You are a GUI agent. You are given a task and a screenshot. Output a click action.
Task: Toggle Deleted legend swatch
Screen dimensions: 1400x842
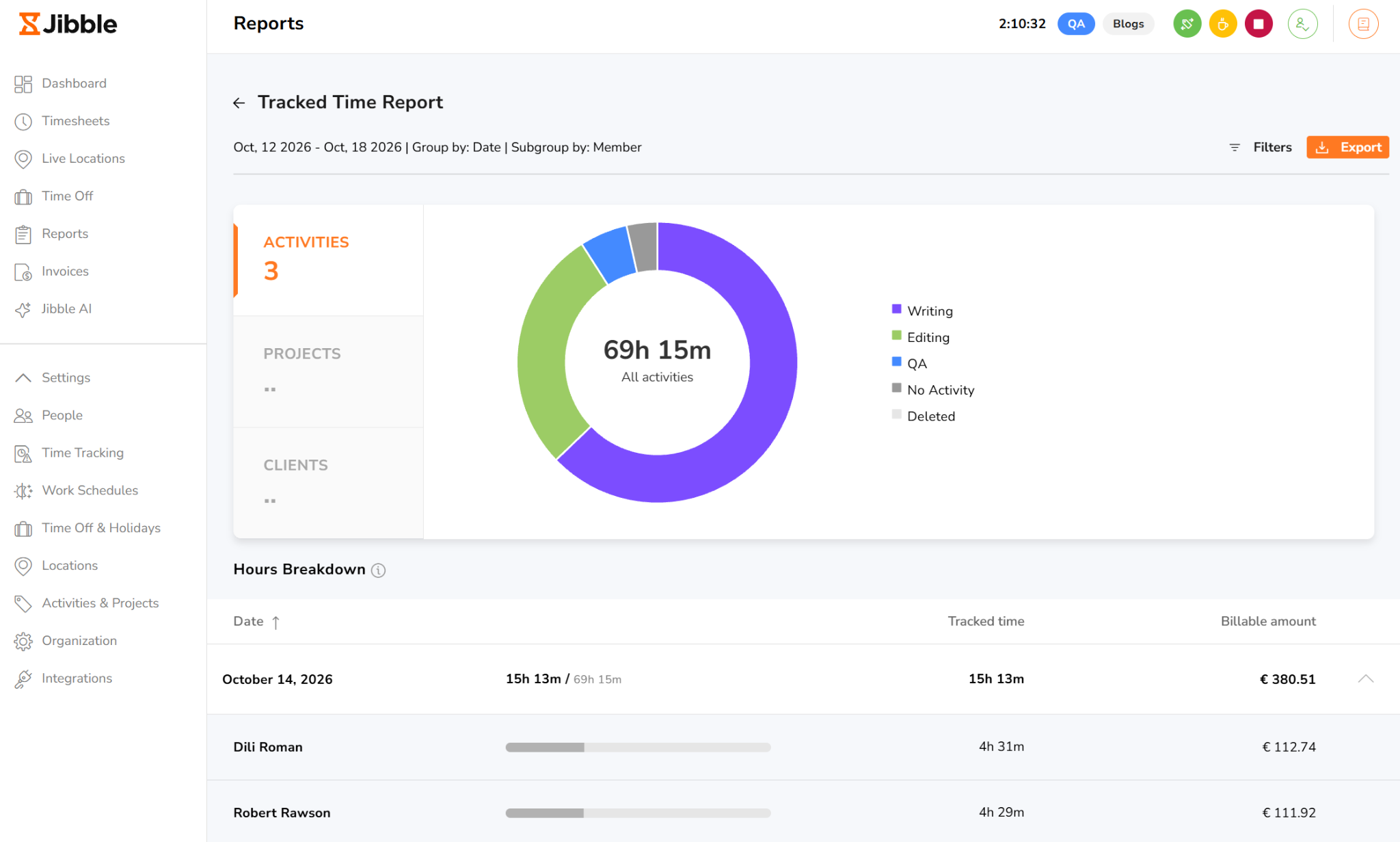pyautogui.click(x=896, y=415)
